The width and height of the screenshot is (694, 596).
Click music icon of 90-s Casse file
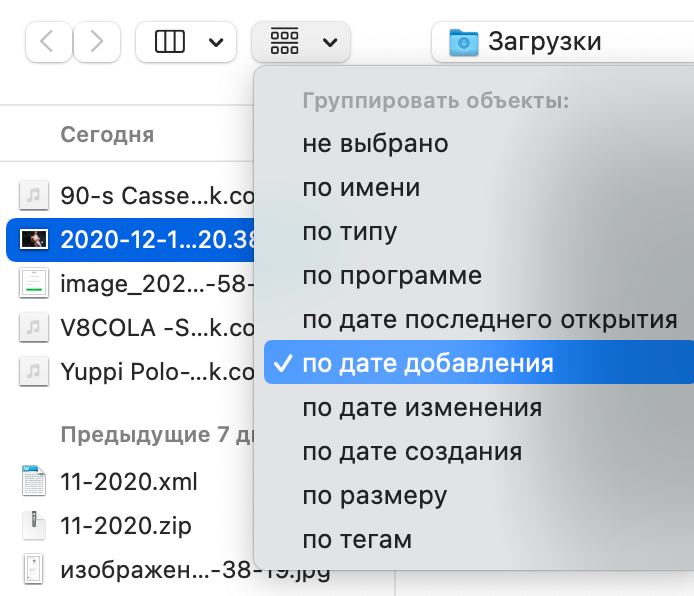coord(34,195)
